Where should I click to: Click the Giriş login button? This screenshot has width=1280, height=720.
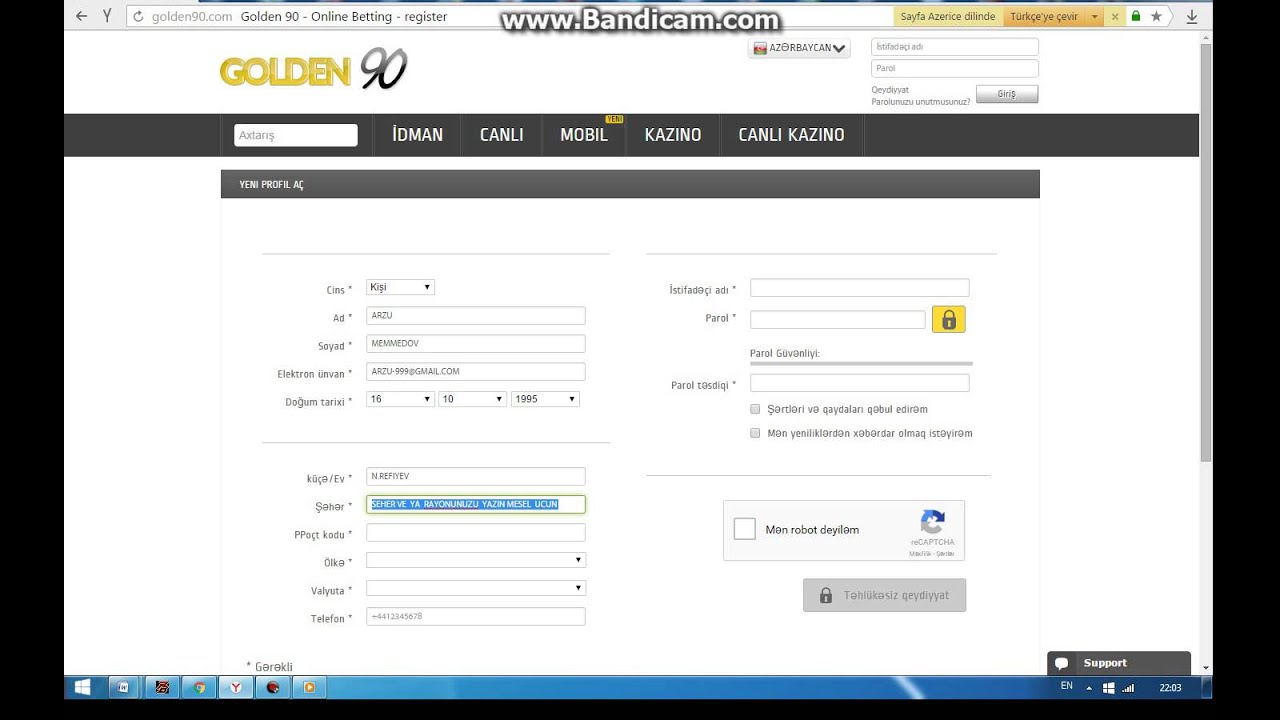pyautogui.click(x=1007, y=94)
